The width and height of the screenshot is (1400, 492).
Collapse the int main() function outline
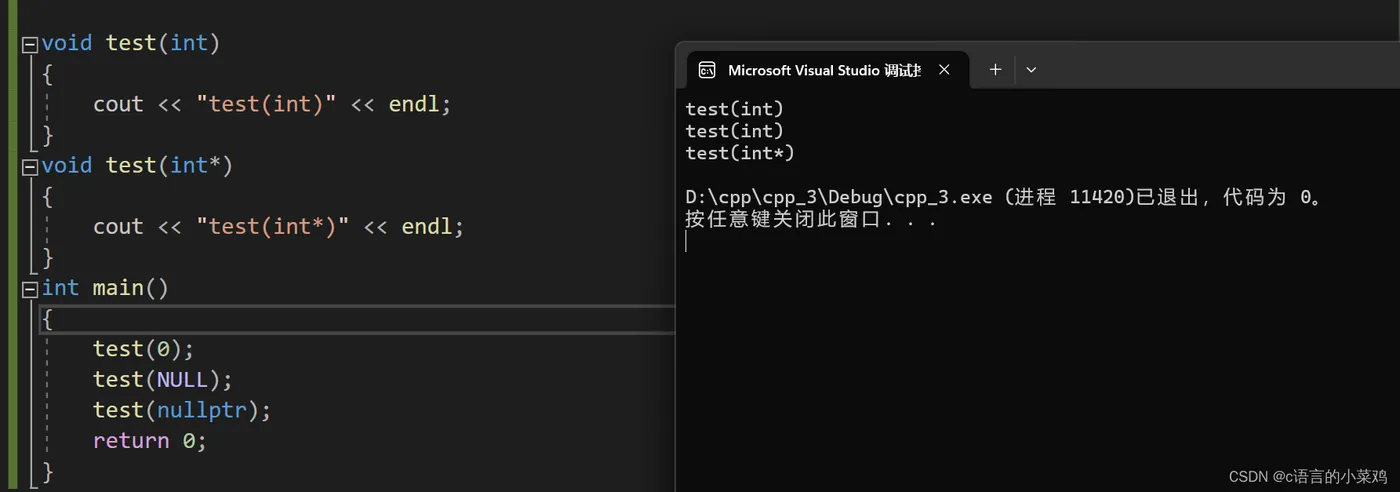point(30,289)
